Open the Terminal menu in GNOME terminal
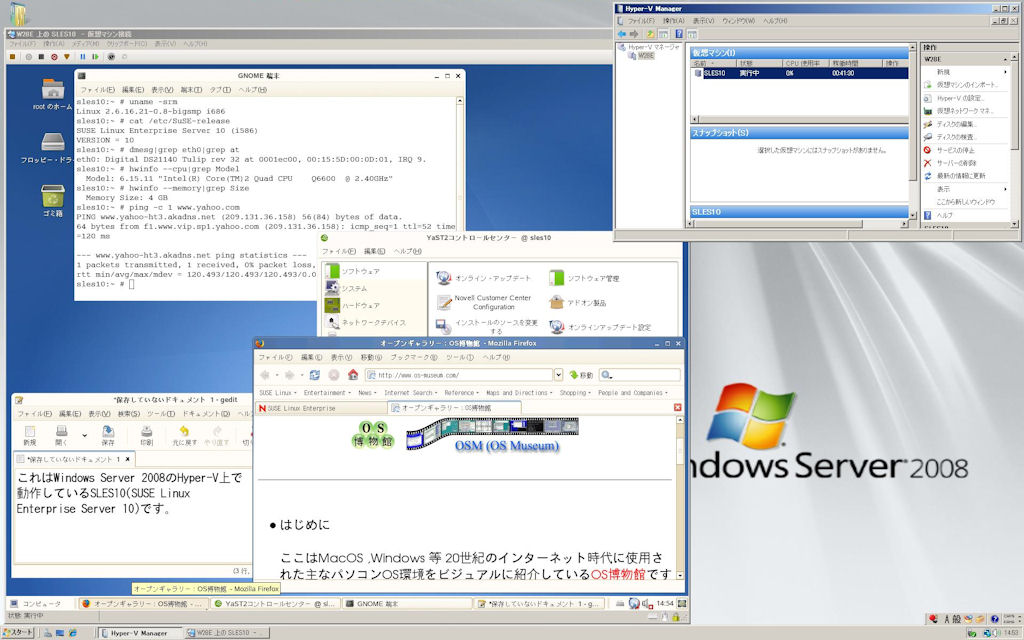Viewport: 1024px width, 640px height. [x=191, y=89]
